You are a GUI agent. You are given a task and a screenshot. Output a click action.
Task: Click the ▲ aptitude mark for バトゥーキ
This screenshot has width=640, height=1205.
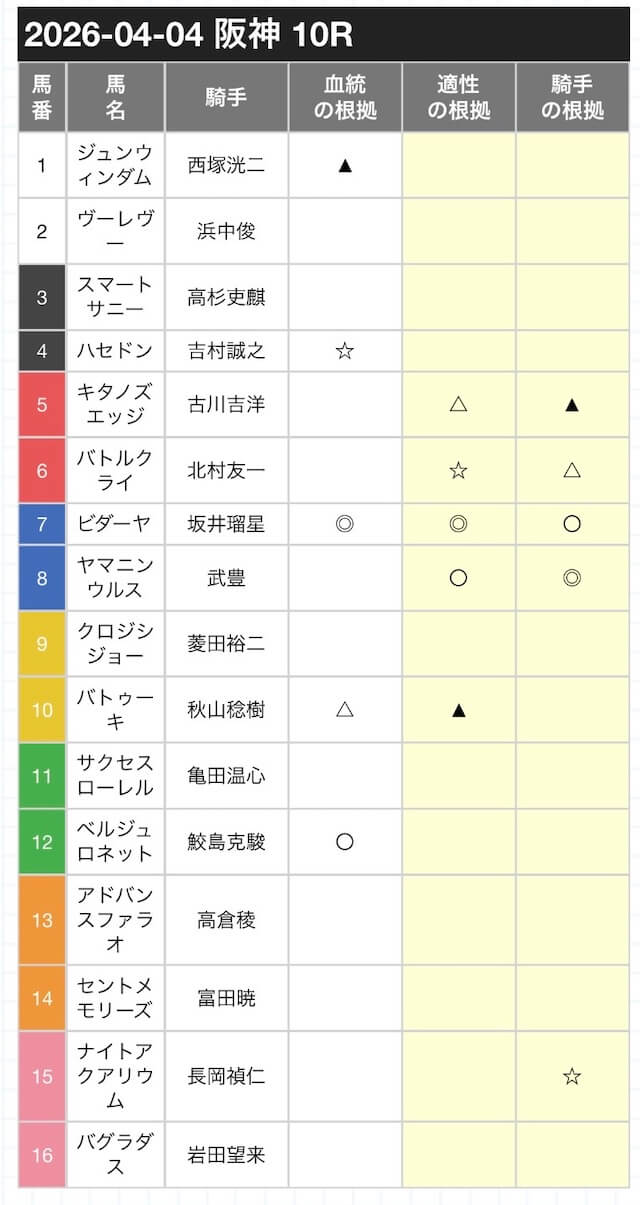pyautogui.click(x=459, y=710)
